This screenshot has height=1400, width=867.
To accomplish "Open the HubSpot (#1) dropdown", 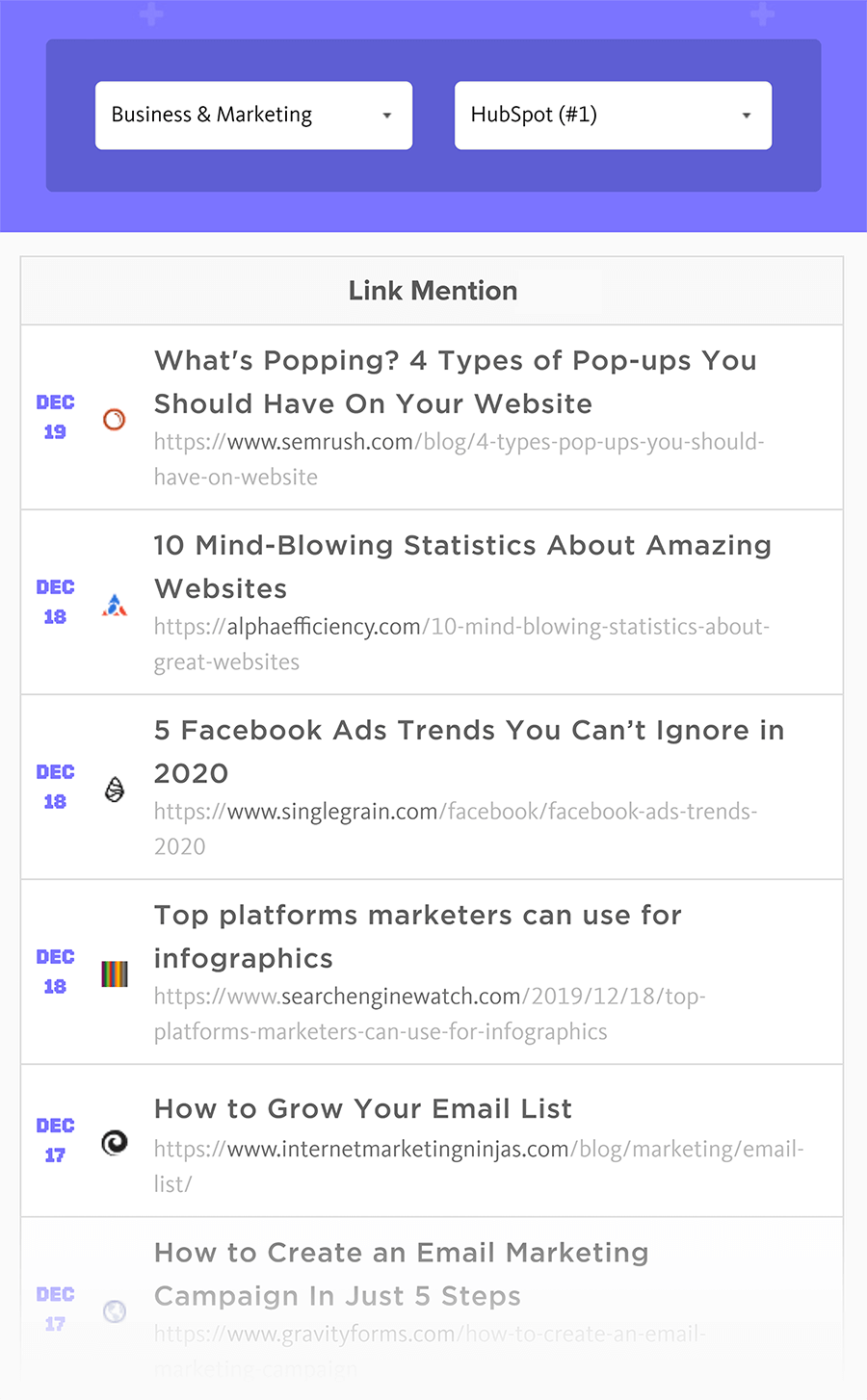I will click(613, 116).
